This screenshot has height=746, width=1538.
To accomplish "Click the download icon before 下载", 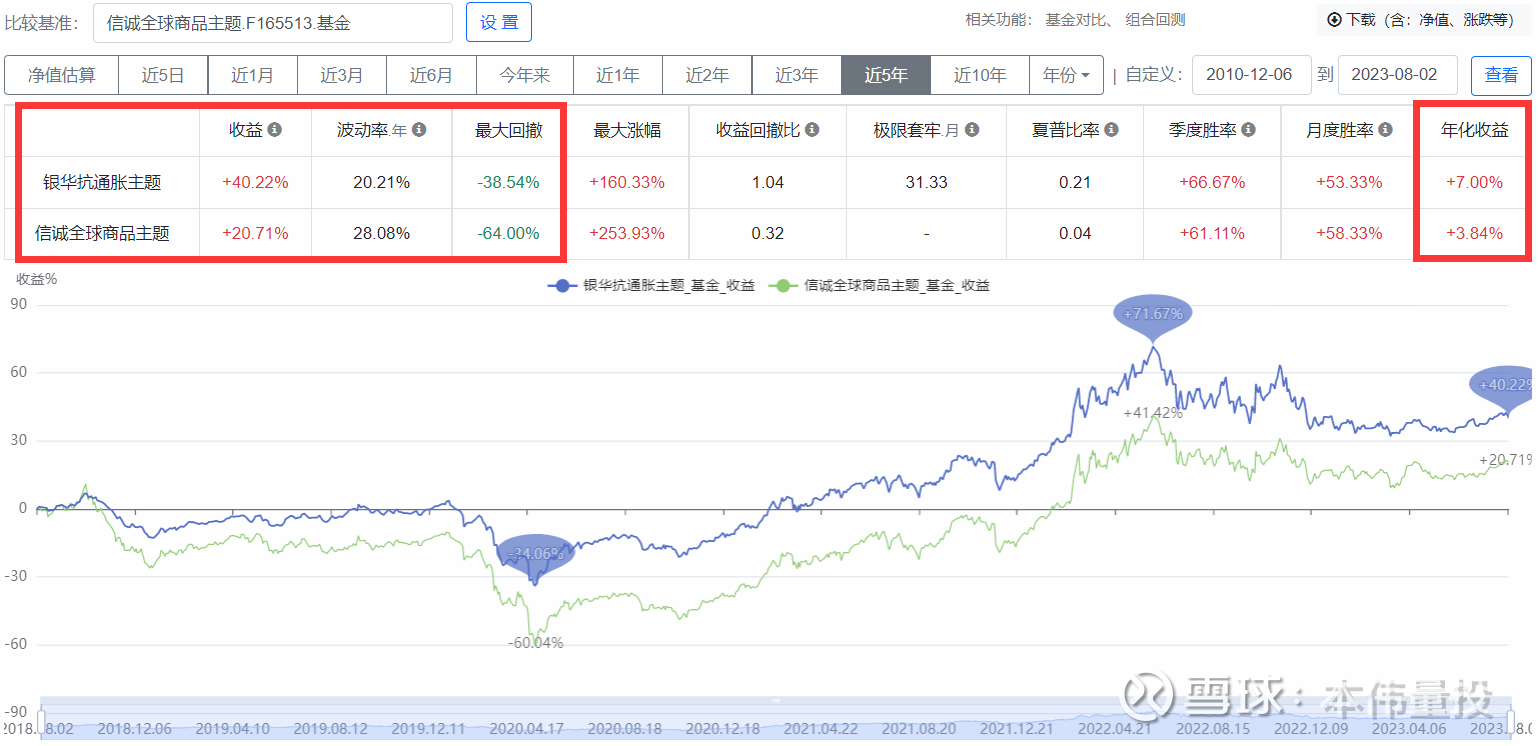I will coord(1334,20).
